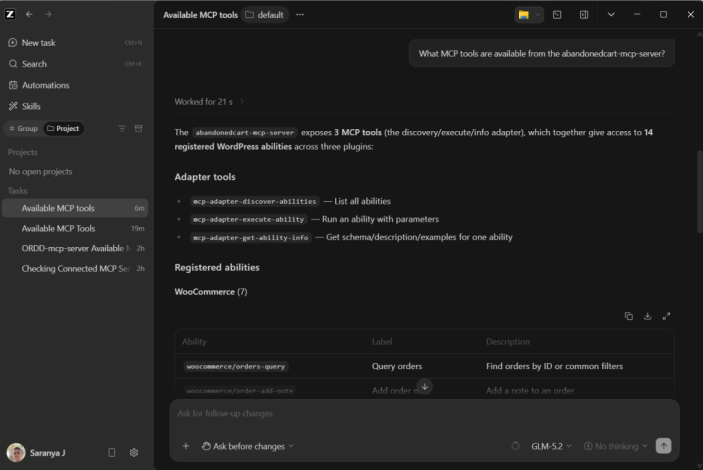This screenshot has width=703, height=470.
Task: Click the 'Adapter tools' heading
Action: coord(205,177)
